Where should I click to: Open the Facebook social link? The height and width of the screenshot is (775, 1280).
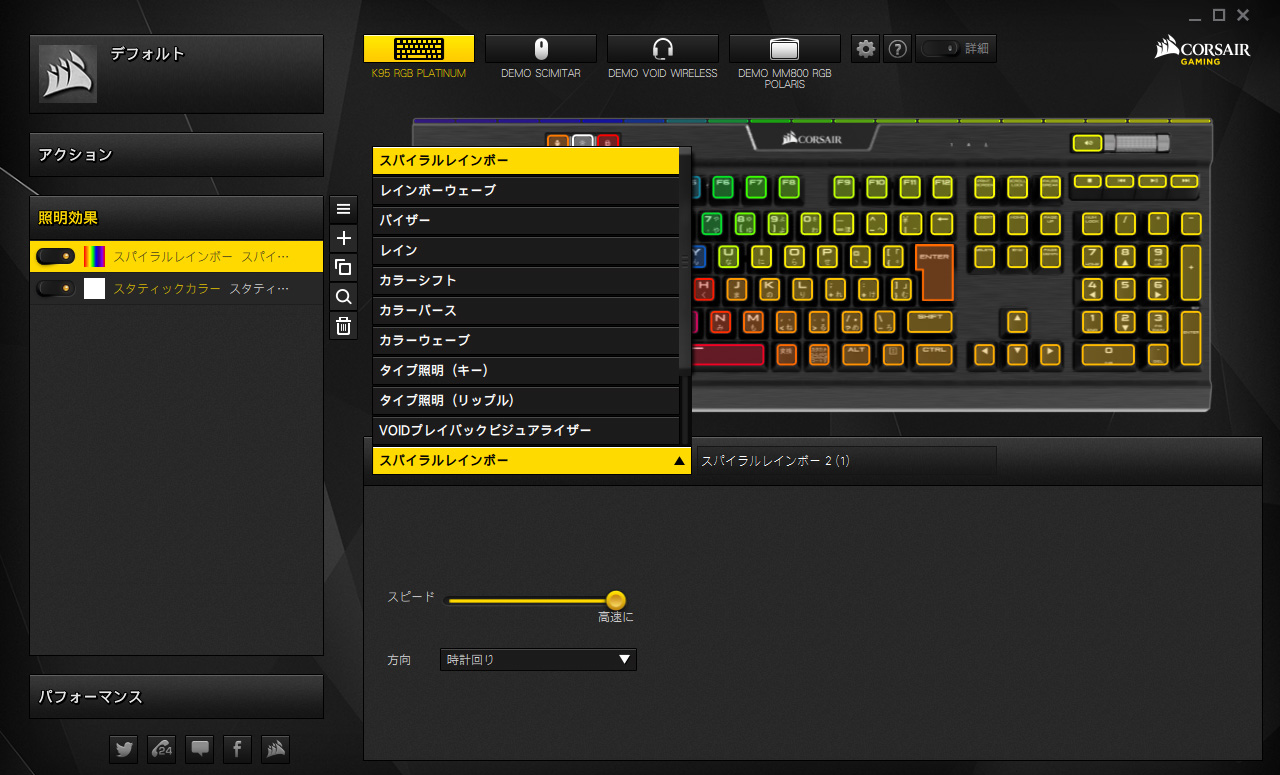(x=237, y=749)
